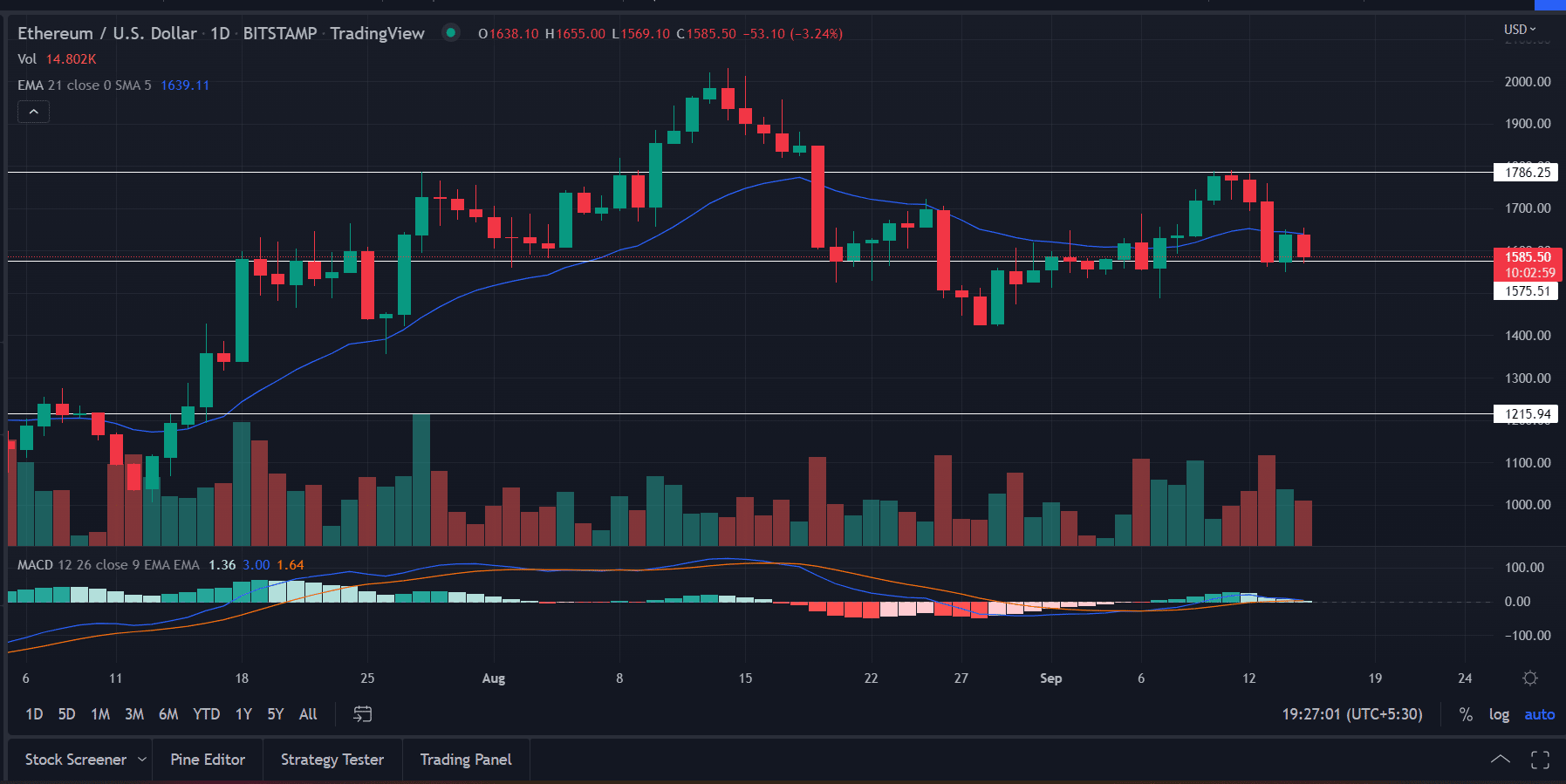1566x784 pixels.
Task: Click the green market status dot
Action: (x=451, y=33)
